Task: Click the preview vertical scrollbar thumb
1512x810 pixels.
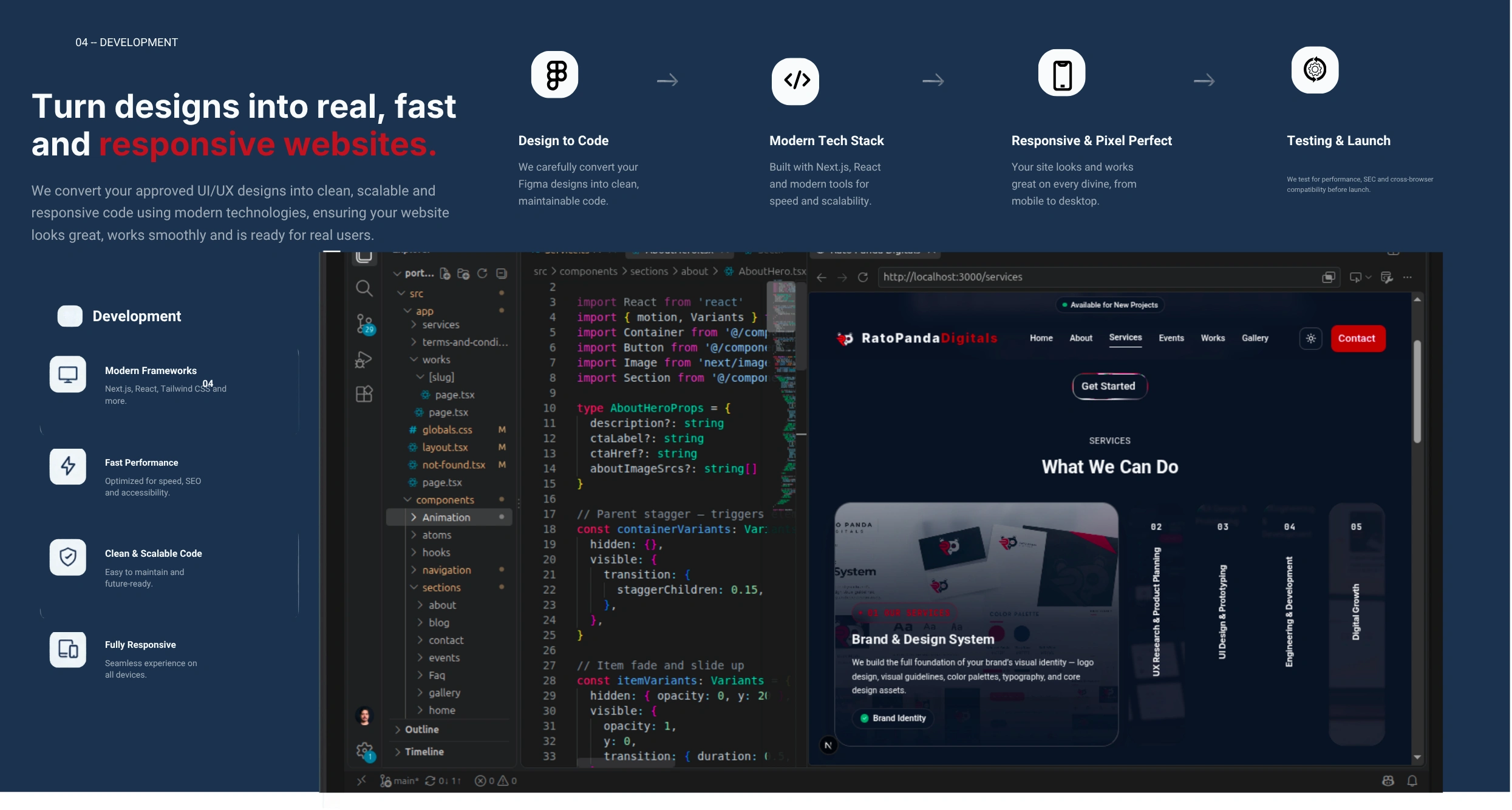Action: [1417, 392]
